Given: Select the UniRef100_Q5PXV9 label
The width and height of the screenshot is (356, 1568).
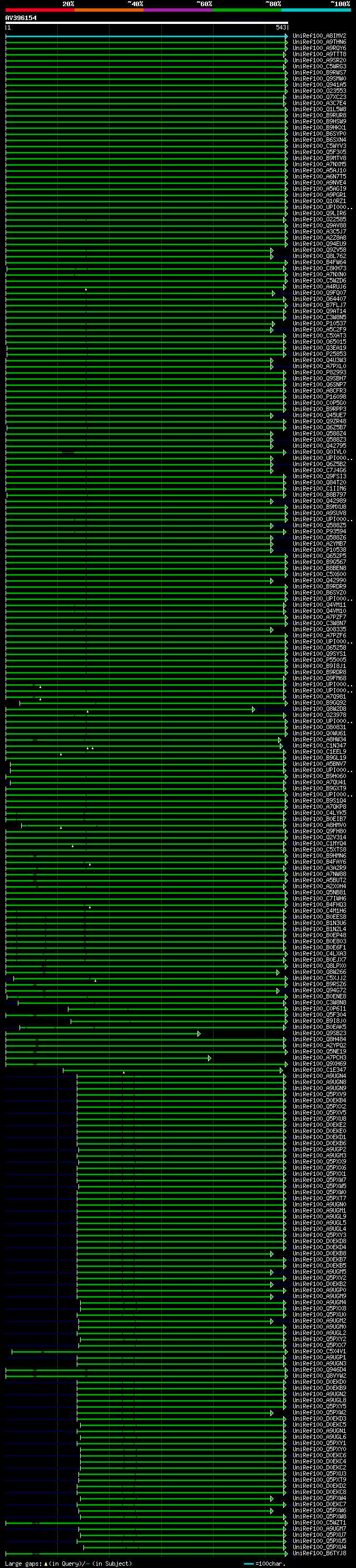Looking at the screenshot, I should coord(319,1095).
